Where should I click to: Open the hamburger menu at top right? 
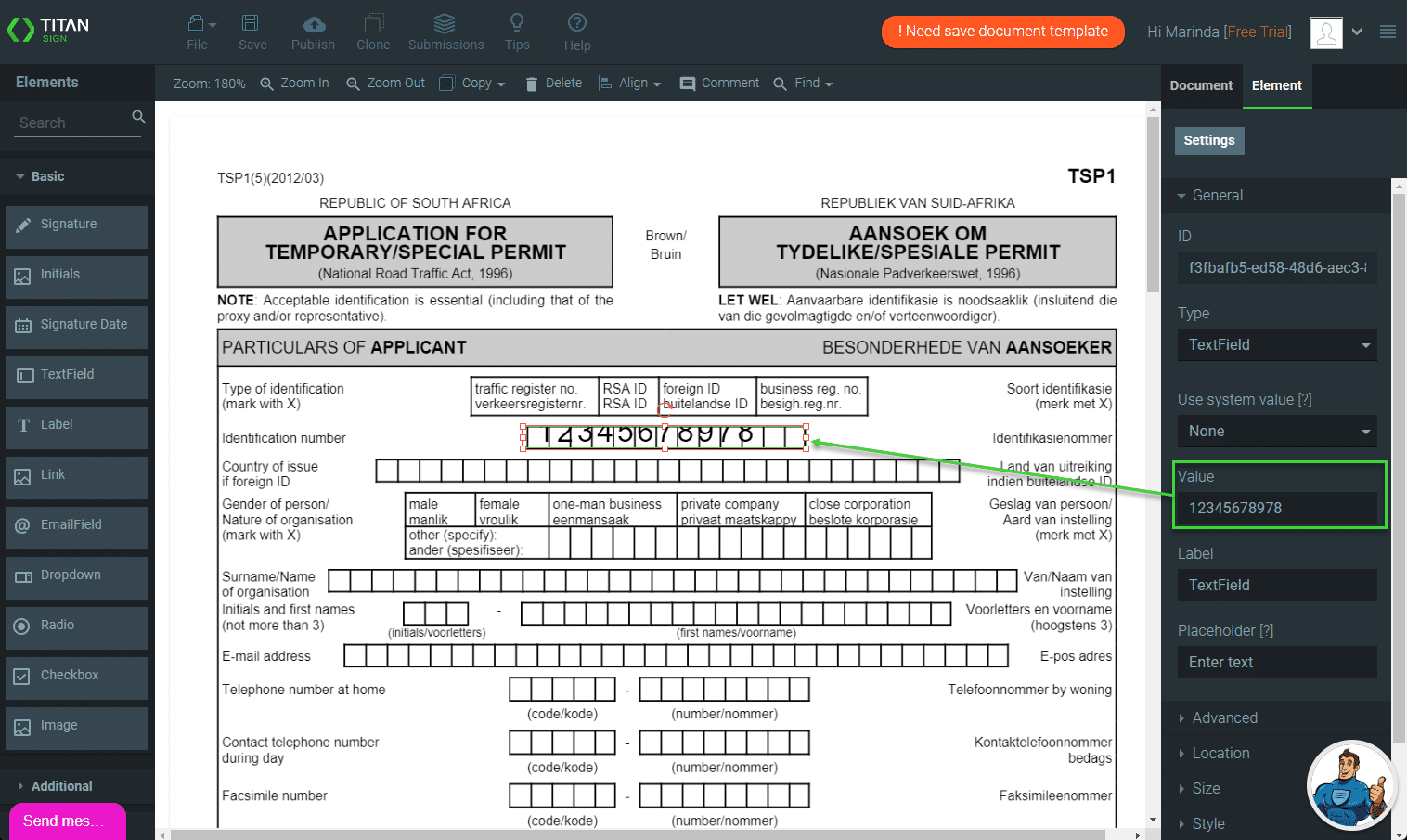tap(1388, 32)
